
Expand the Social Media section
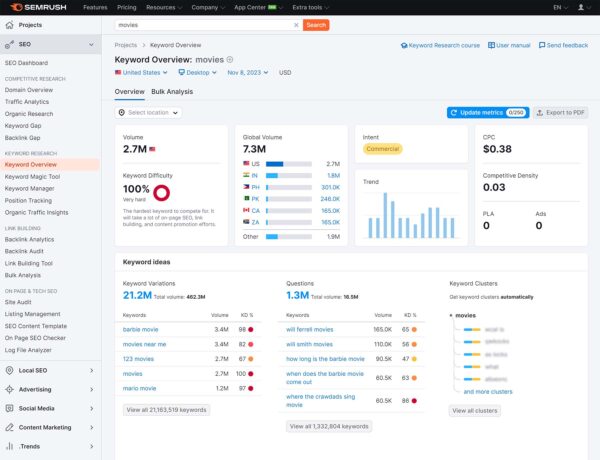coord(91,408)
